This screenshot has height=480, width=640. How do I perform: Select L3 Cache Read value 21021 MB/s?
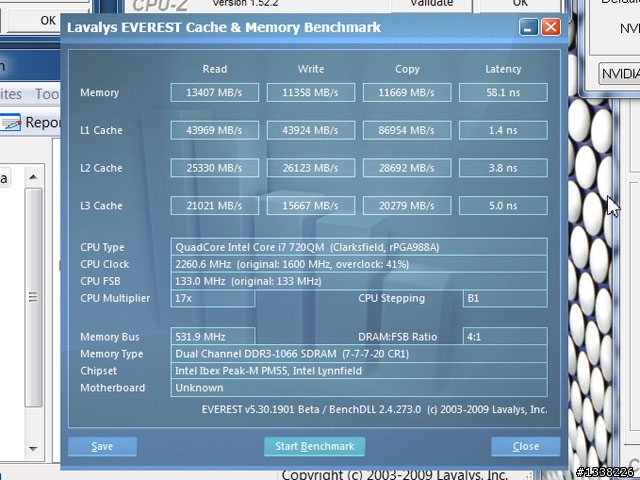pos(214,206)
